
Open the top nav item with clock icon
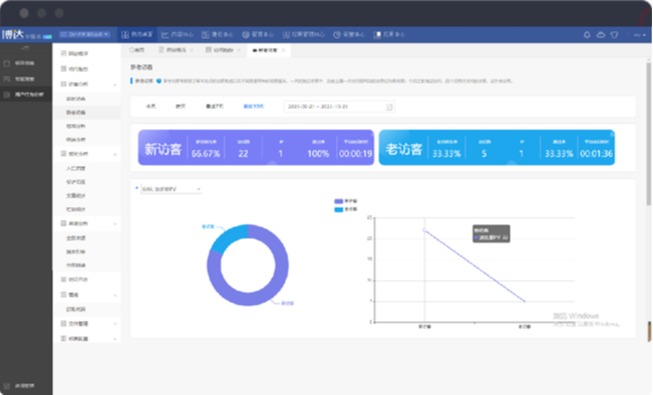(x=349, y=35)
